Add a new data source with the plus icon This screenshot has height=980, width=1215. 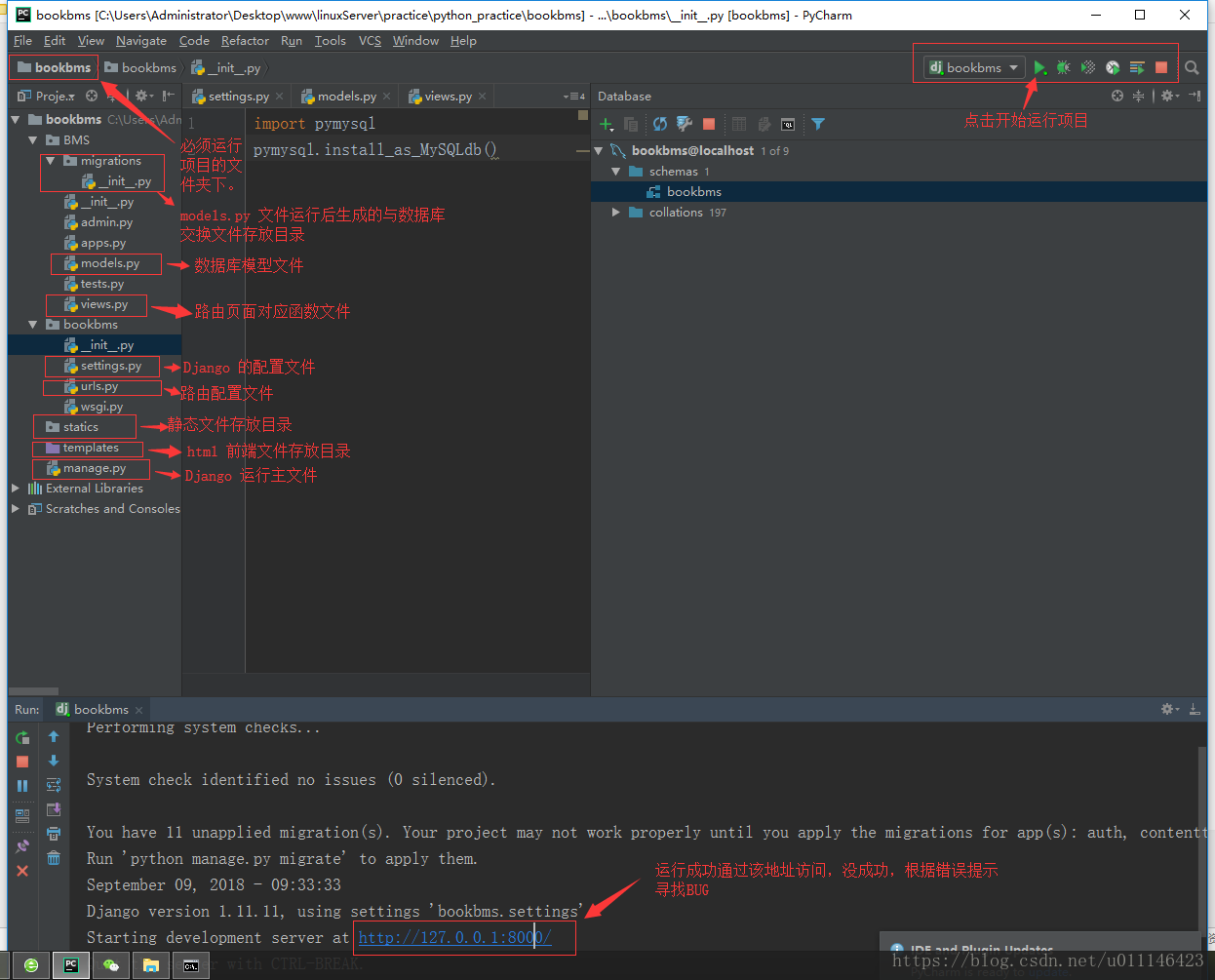tap(607, 124)
